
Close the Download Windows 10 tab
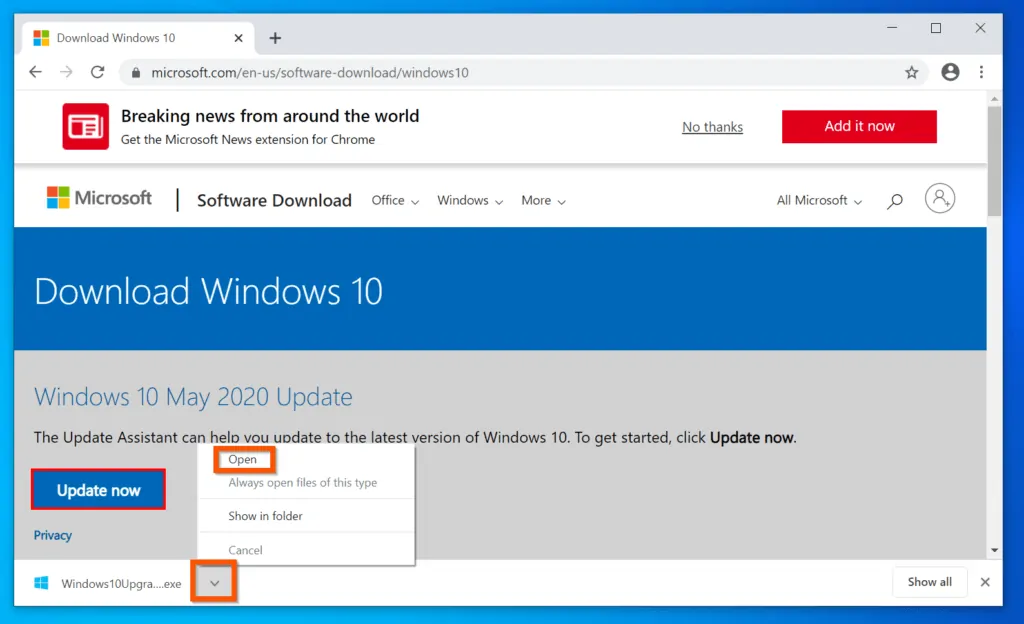238,38
